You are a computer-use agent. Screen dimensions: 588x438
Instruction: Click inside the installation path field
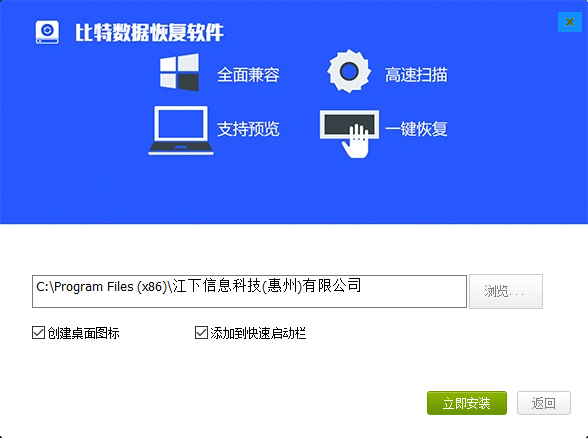249,291
